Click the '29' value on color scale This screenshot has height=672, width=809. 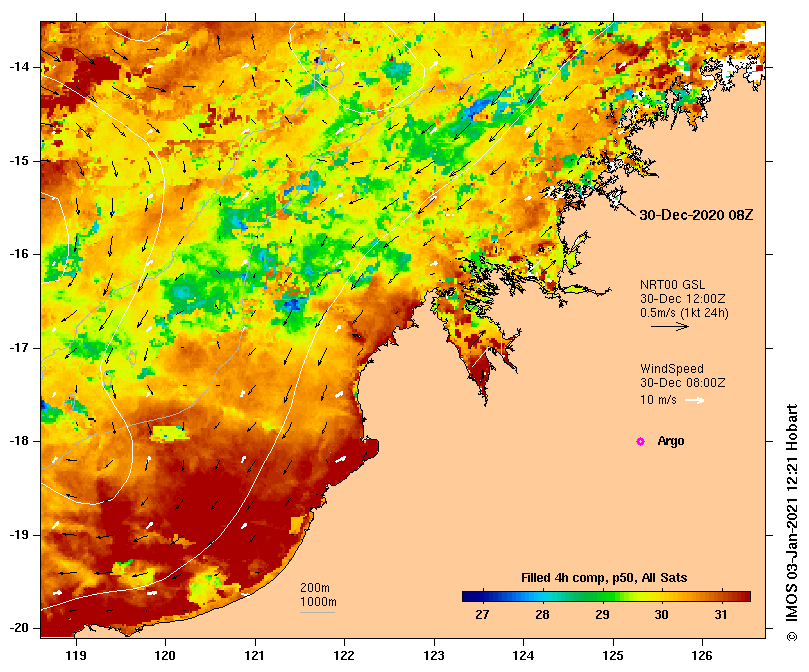pyautogui.click(x=602, y=615)
